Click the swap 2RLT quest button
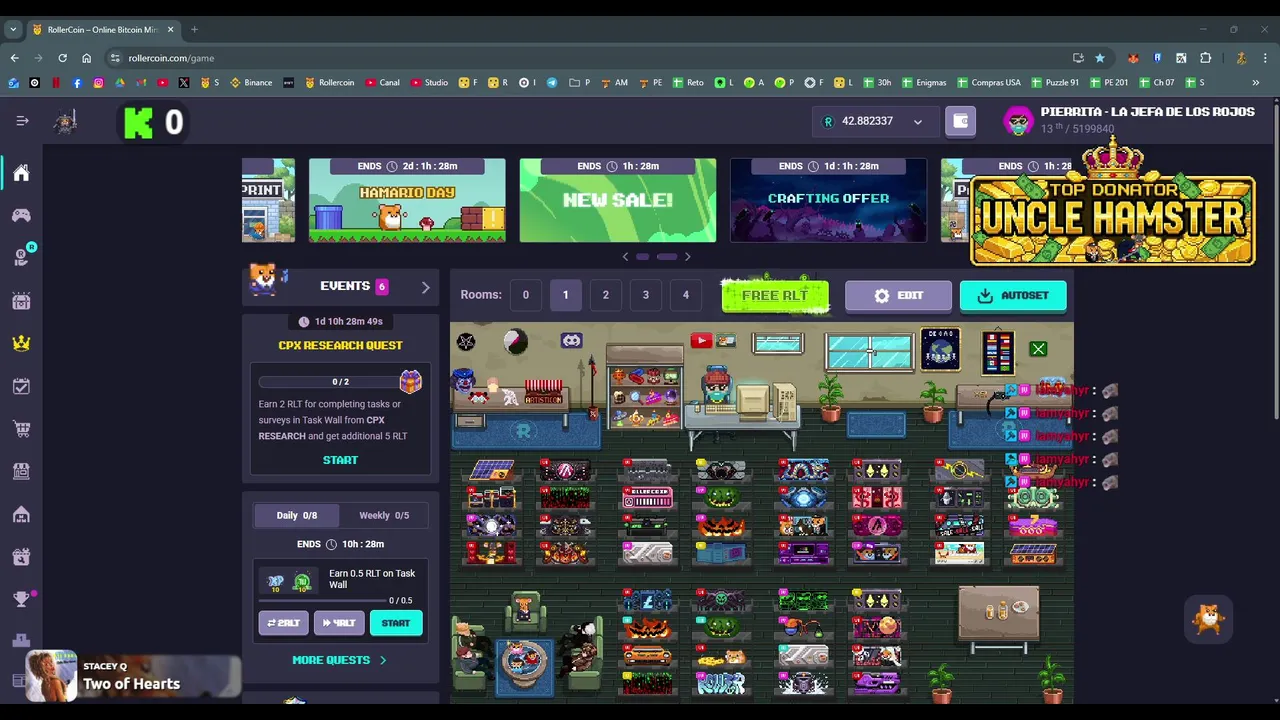Viewport: 1280px width, 720px height. (x=283, y=623)
